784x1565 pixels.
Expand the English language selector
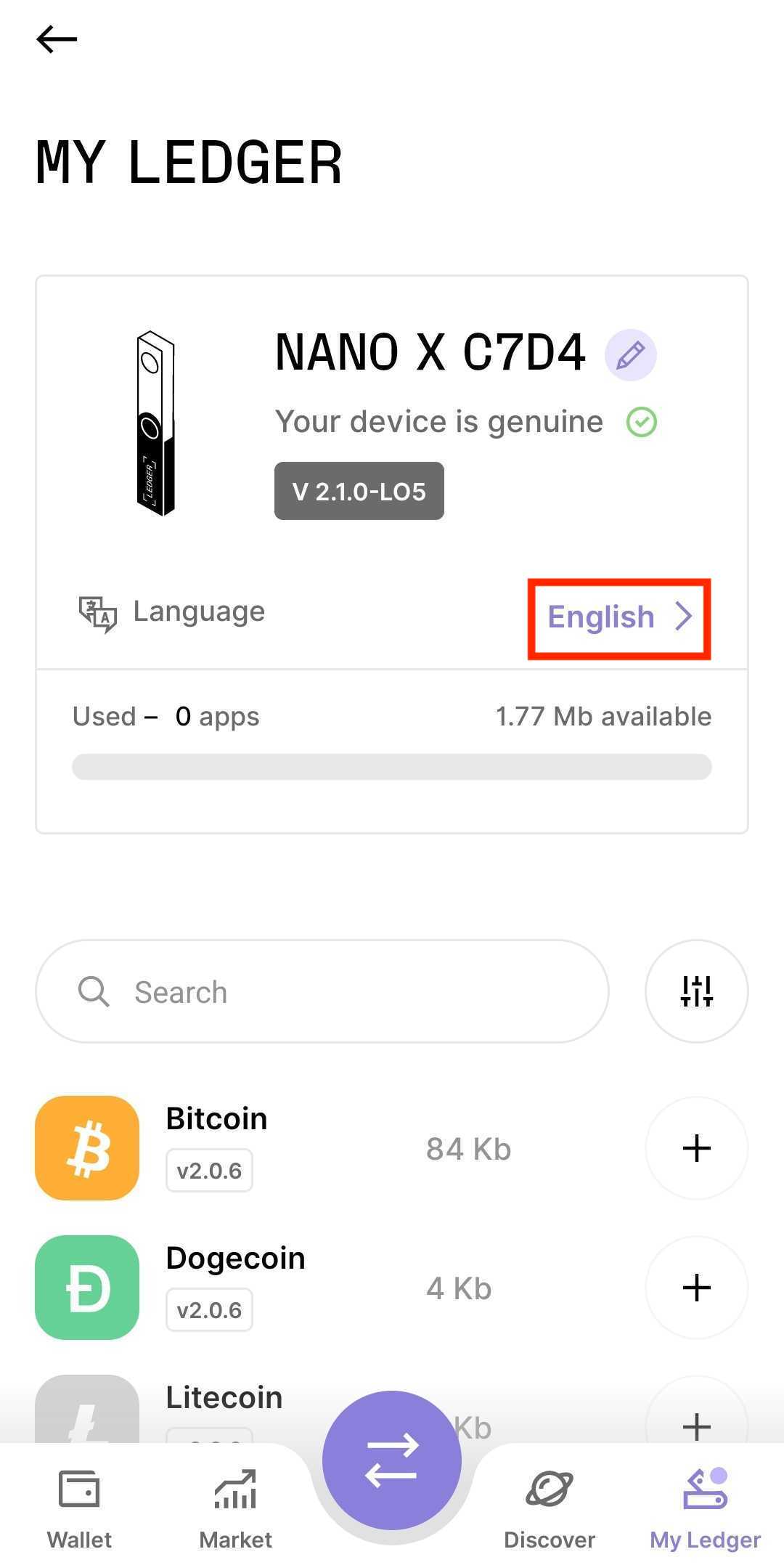(x=619, y=617)
